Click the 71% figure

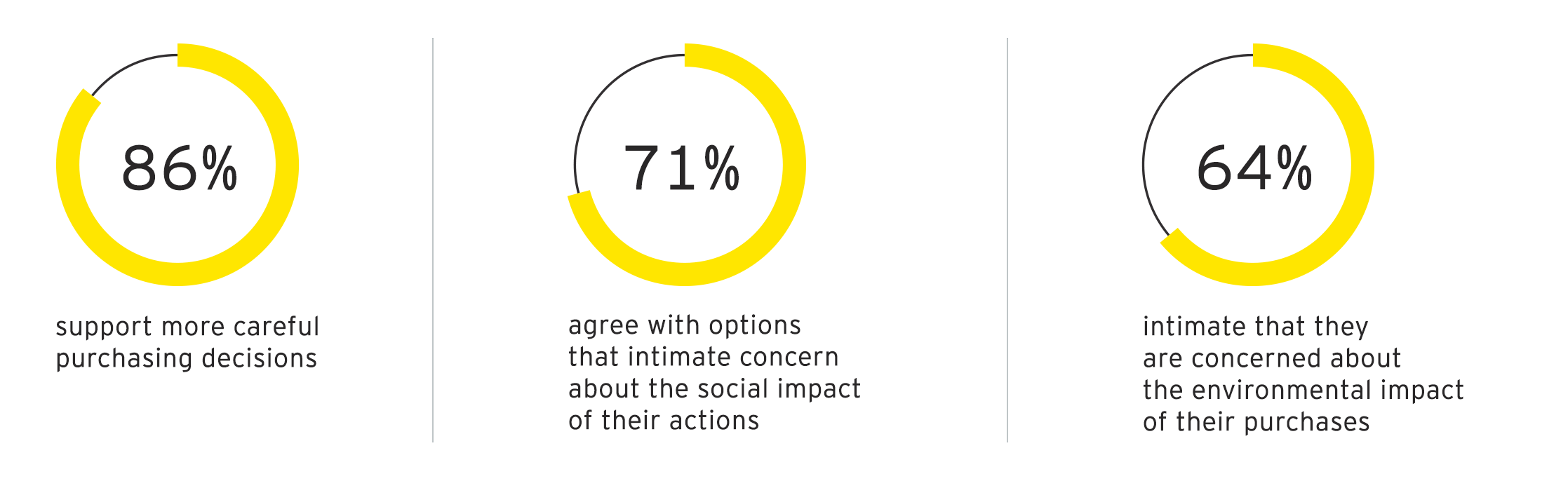681,168
